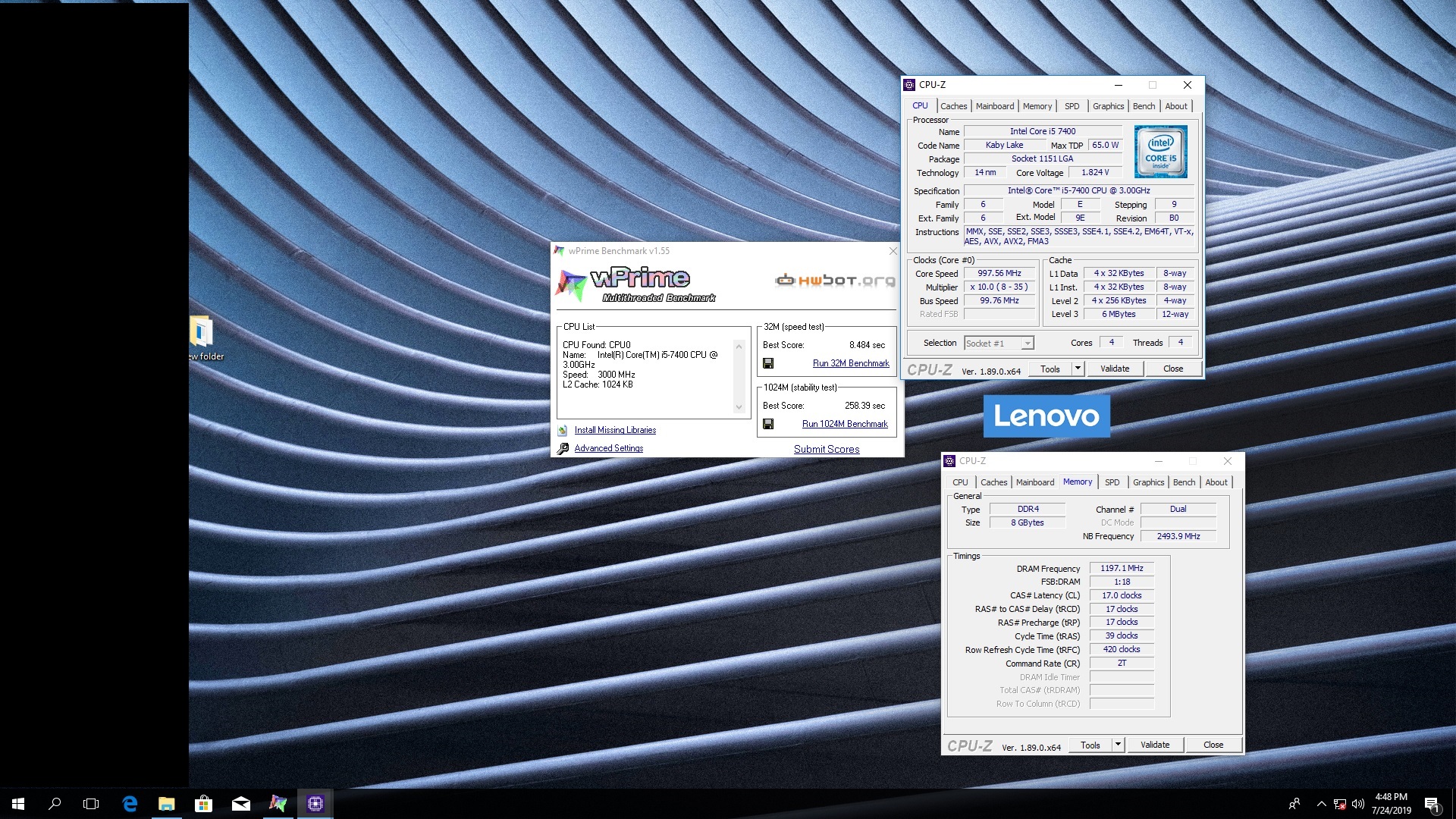Click the Advanced Settings wrench icon

pos(563,449)
